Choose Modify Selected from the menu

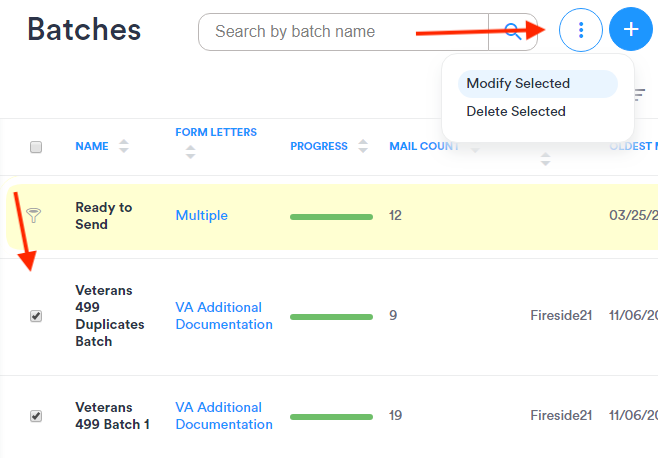coord(518,83)
